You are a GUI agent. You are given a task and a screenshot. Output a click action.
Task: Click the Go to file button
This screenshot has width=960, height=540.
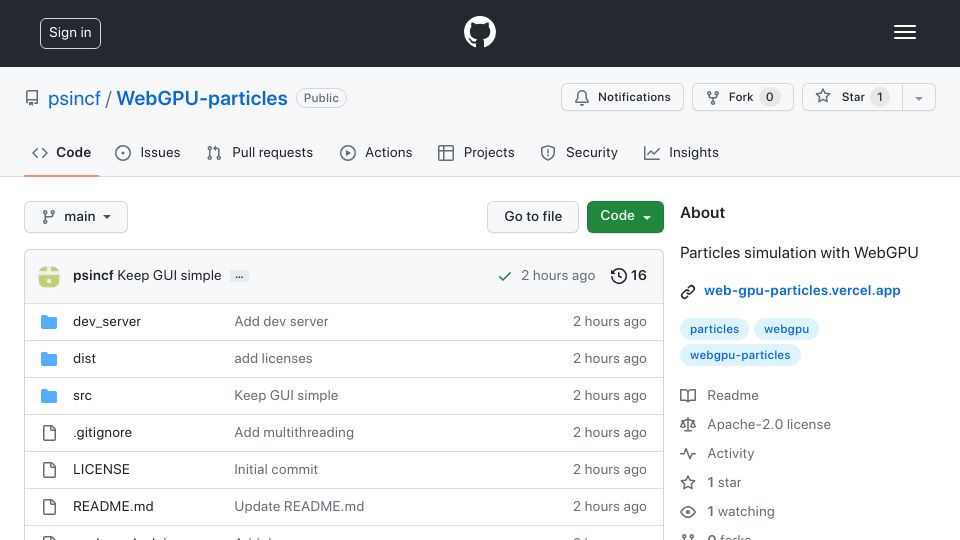(x=533, y=217)
